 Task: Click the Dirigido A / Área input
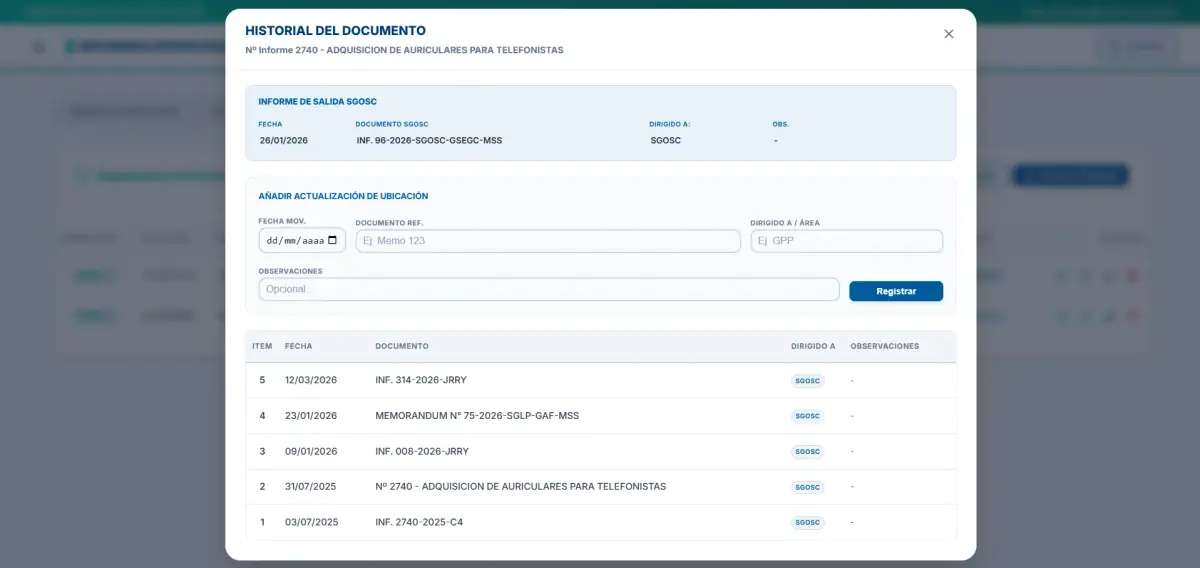(x=846, y=241)
